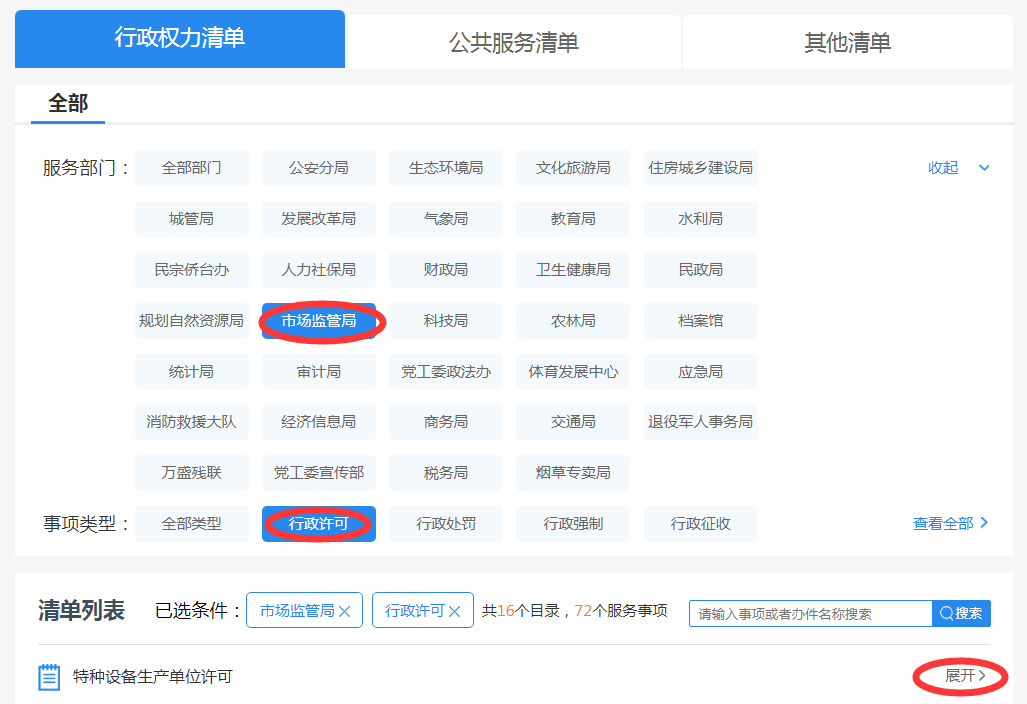Click the search keyword input field
The image size is (1027, 704).
point(810,613)
